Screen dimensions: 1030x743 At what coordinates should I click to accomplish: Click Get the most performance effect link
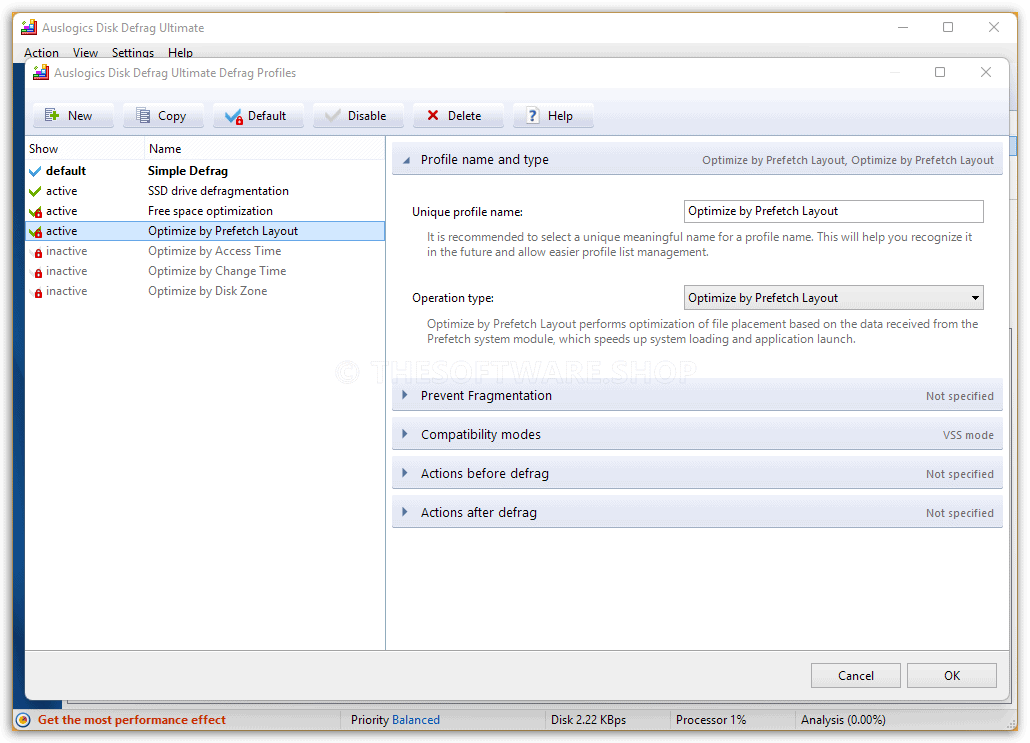[131, 720]
